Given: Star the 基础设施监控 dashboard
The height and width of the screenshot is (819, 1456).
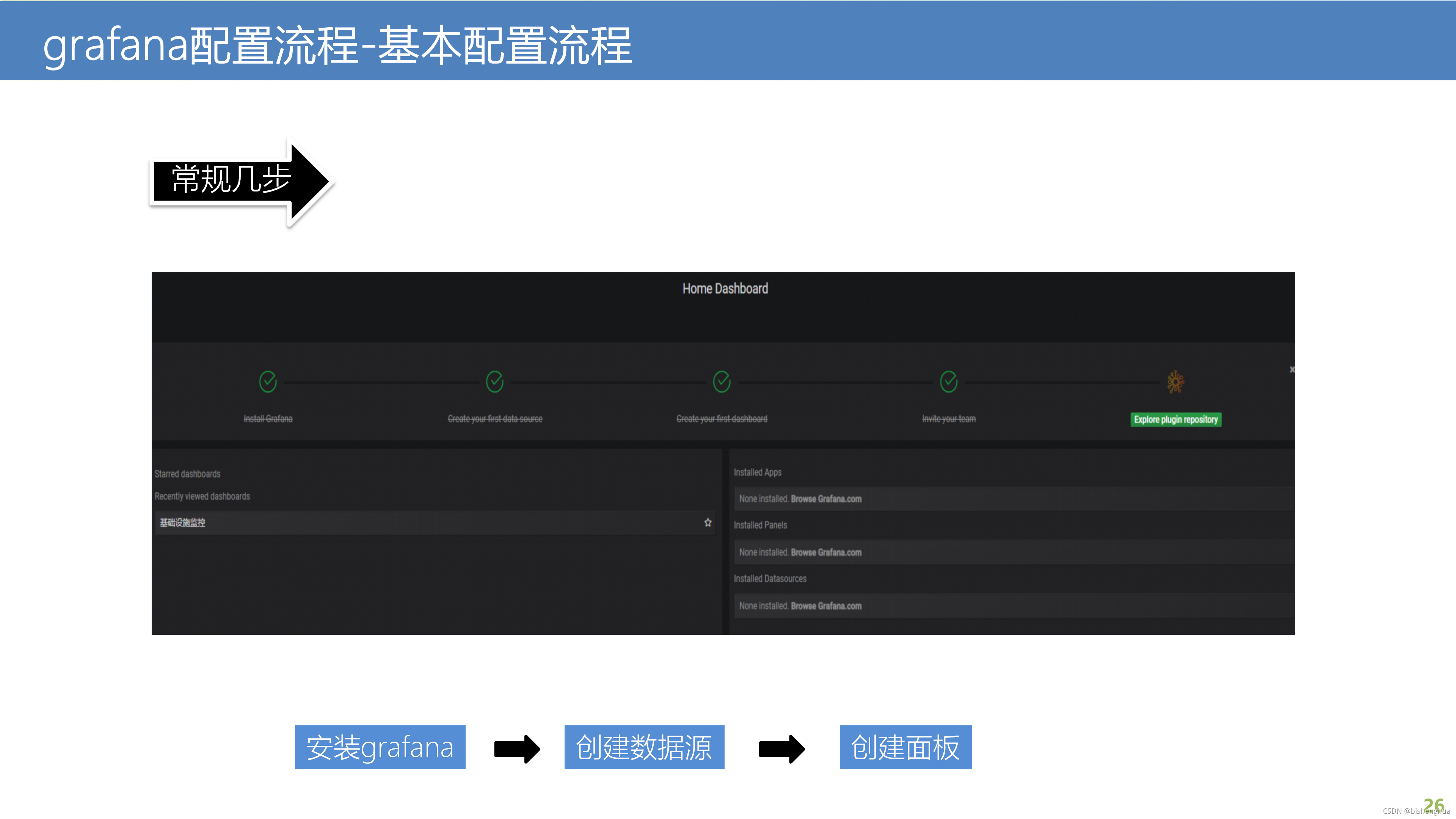Looking at the screenshot, I should click(x=708, y=522).
